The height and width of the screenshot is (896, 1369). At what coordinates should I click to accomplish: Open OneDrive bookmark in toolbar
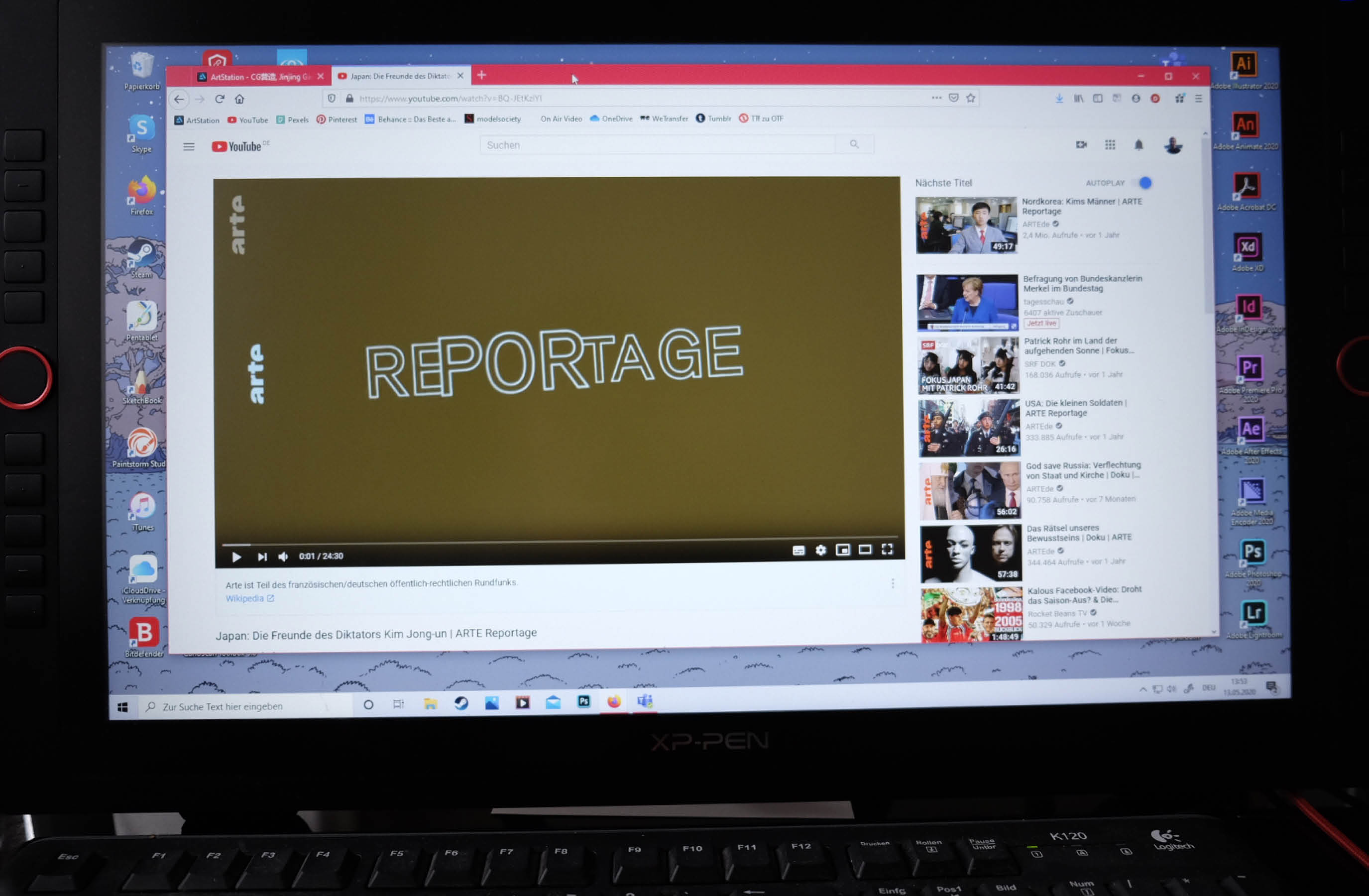[611, 118]
